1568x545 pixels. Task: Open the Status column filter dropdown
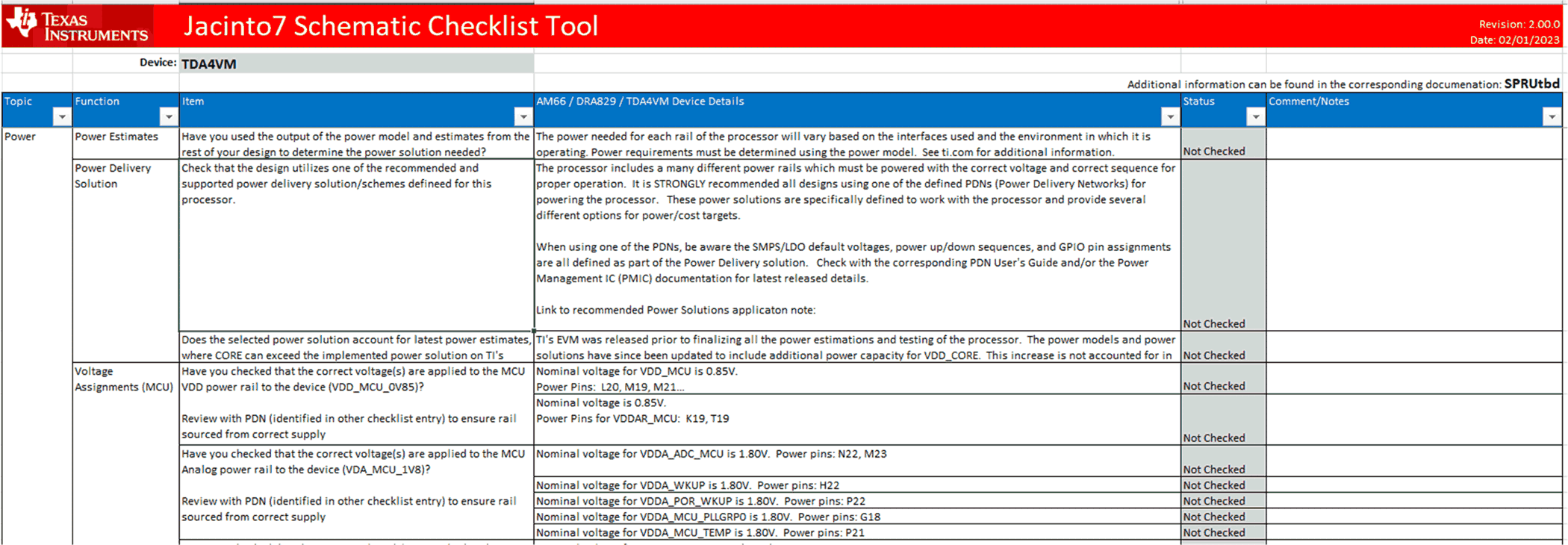pos(1255,116)
